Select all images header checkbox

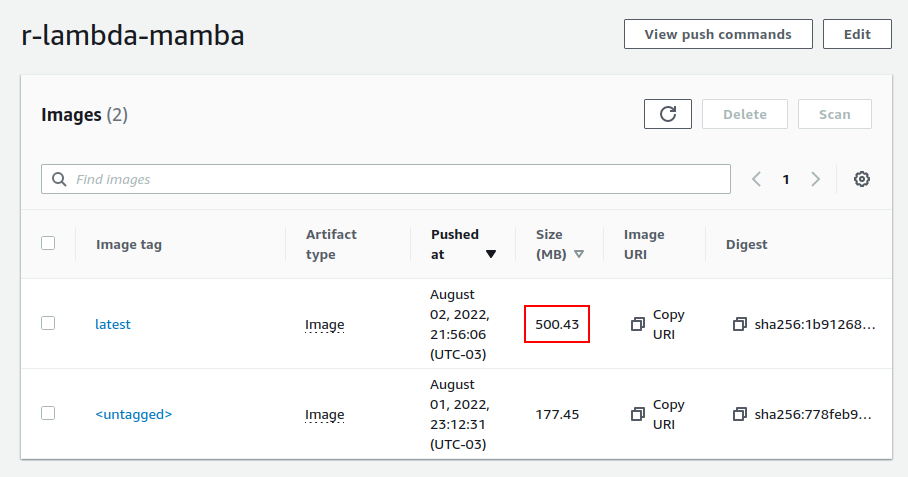(x=48, y=243)
